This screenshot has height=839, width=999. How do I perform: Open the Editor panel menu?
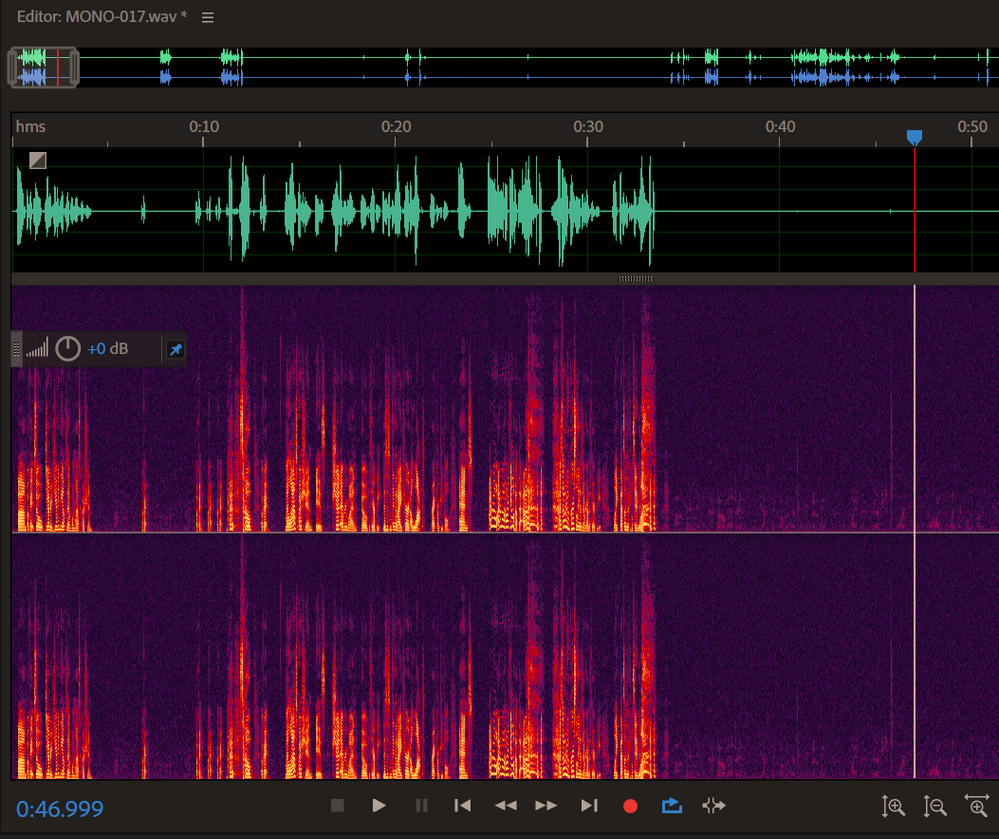(207, 17)
